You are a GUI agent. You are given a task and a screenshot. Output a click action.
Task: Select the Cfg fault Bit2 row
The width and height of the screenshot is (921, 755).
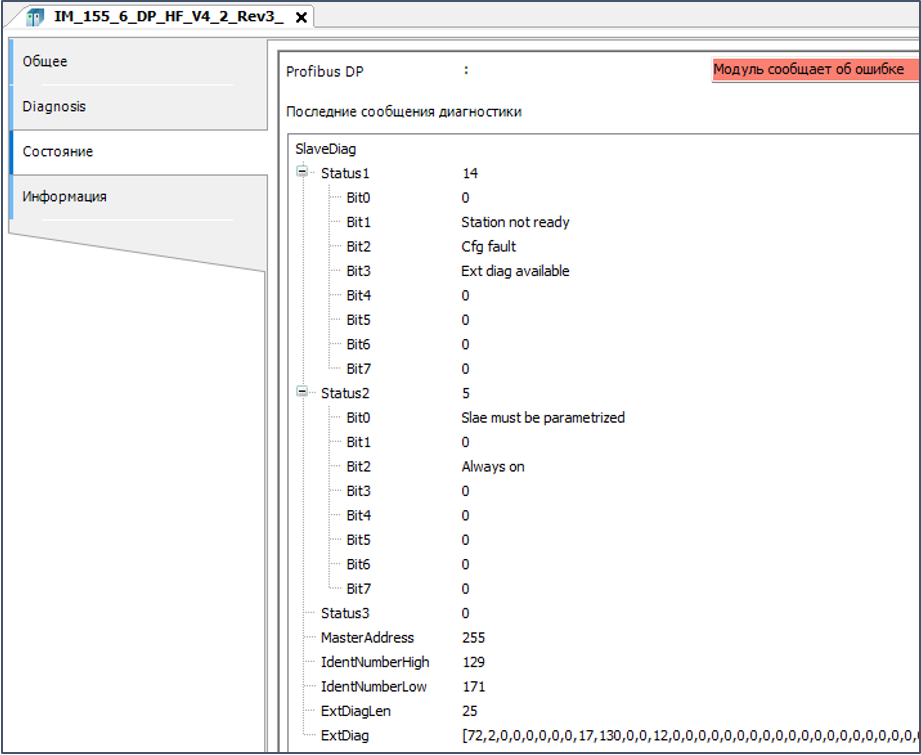tap(488, 246)
